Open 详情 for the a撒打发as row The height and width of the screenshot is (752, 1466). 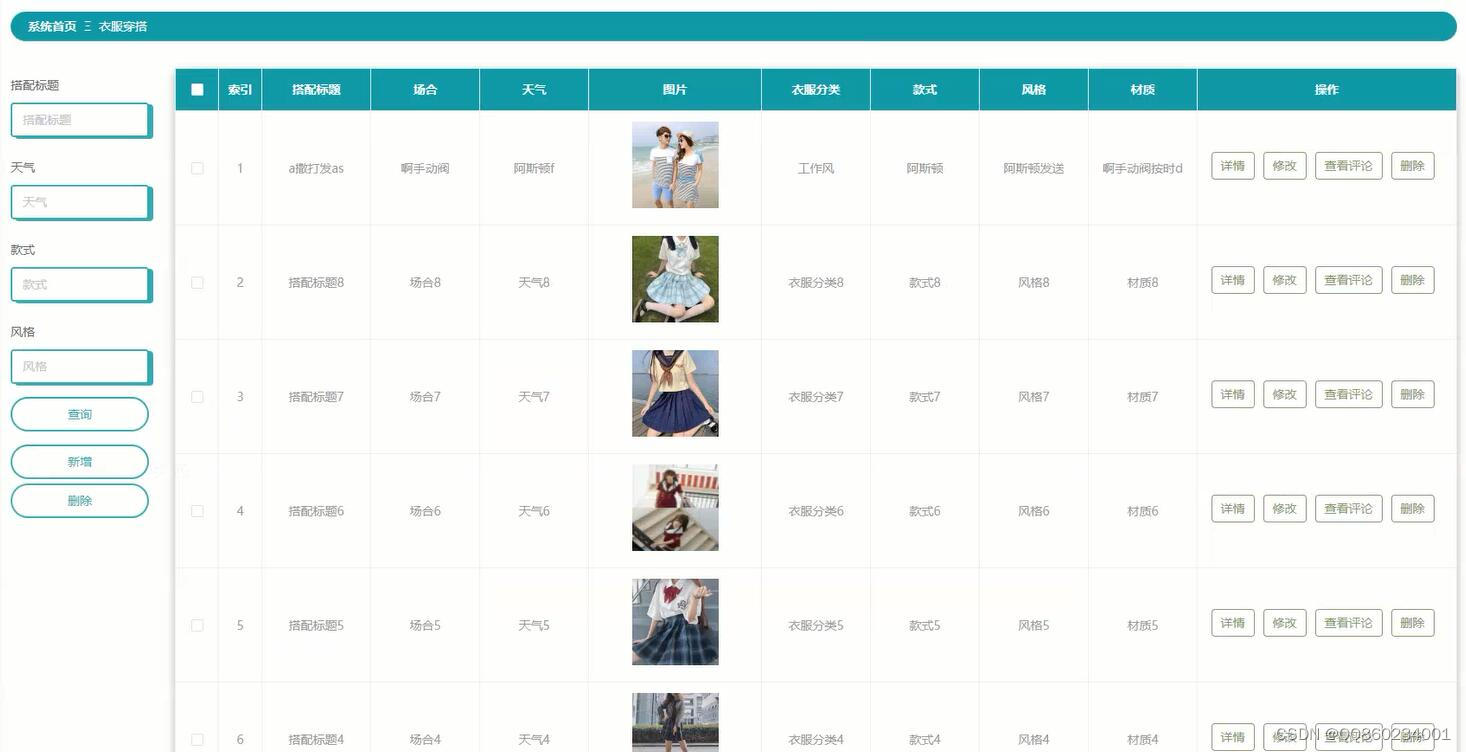[x=1232, y=166]
